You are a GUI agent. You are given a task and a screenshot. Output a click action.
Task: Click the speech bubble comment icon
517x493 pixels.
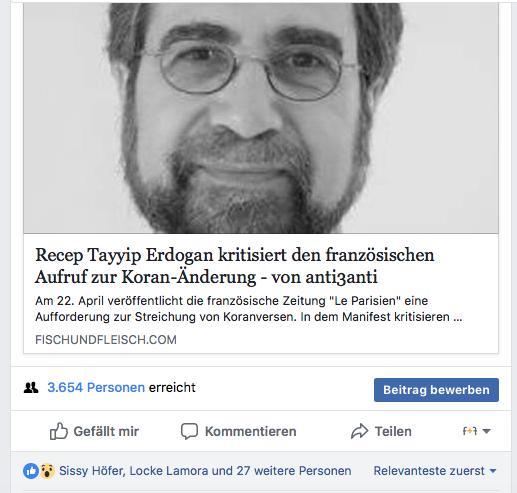[189, 431]
